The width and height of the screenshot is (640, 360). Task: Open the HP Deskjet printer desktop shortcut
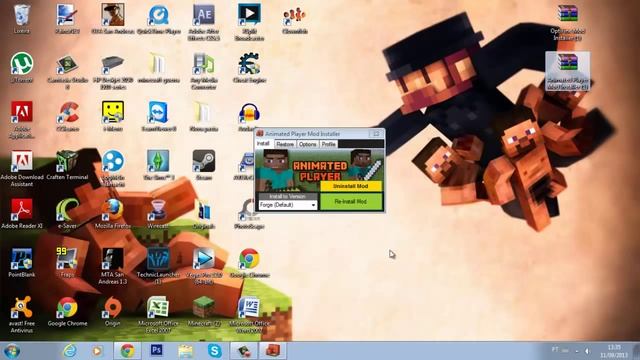pos(113,71)
